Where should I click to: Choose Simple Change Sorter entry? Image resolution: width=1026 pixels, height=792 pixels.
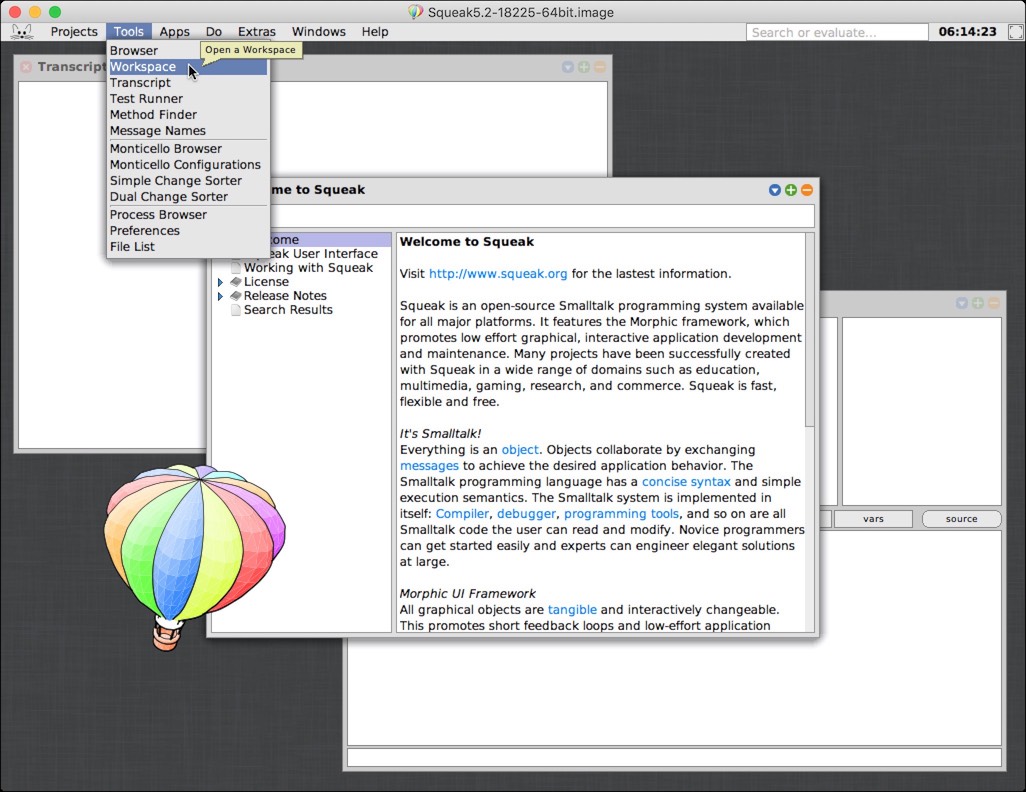[188, 181]
